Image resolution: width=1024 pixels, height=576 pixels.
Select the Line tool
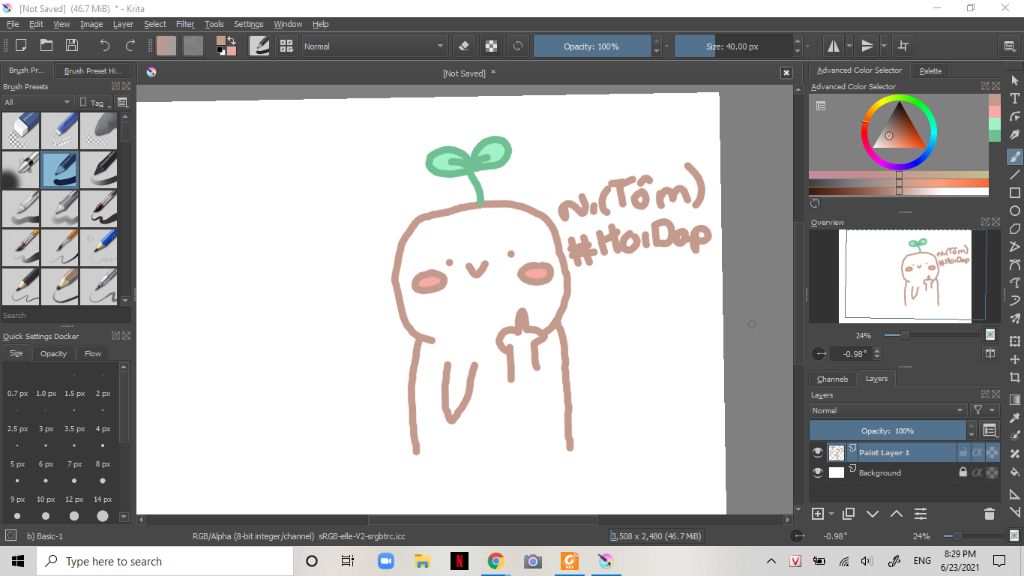tap(1014, 174)
